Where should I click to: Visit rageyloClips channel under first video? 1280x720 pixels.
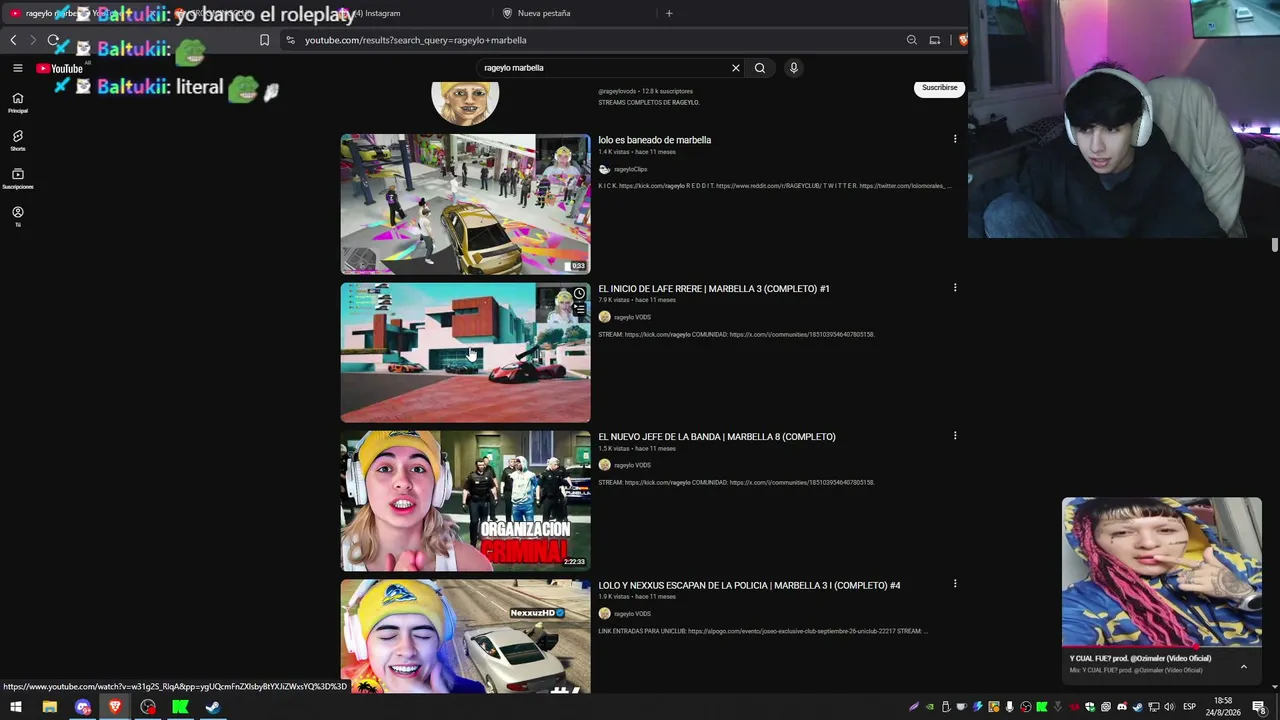coord(630,169)
